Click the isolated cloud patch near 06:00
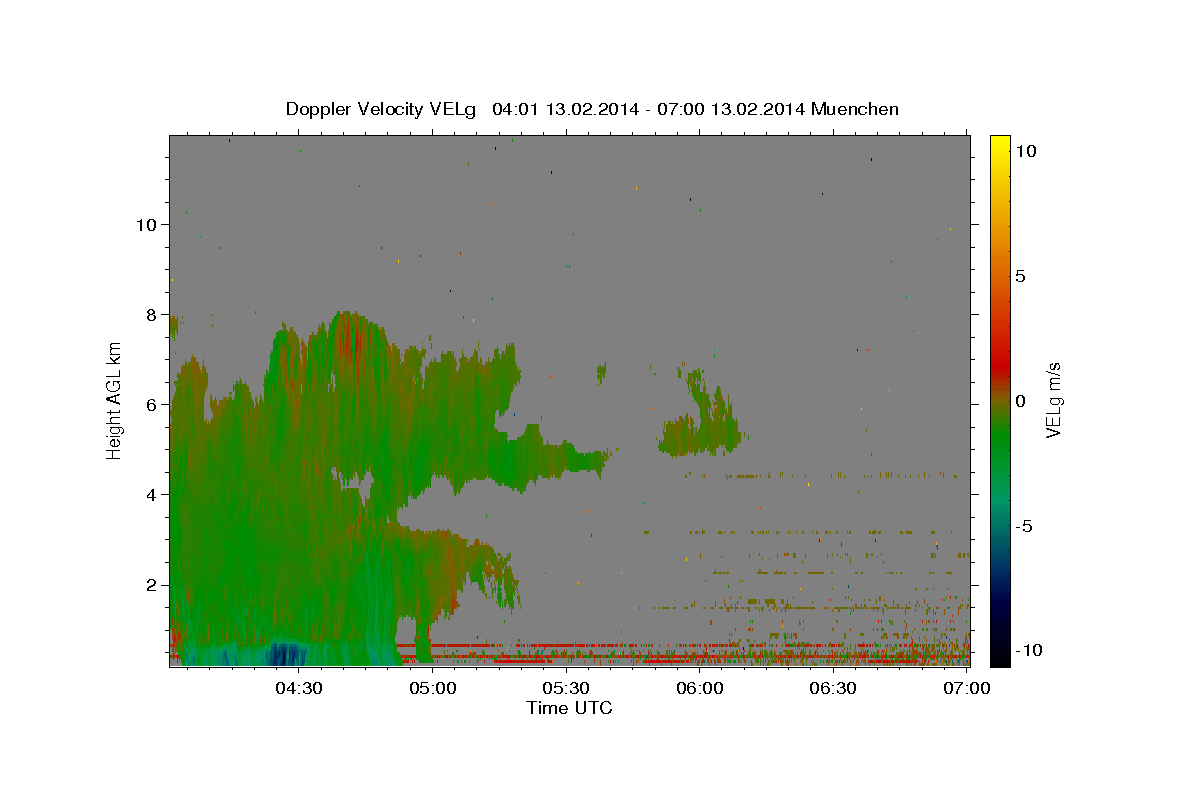The width and height of the screenshot is (1200, 800). (x=700, y=430)
